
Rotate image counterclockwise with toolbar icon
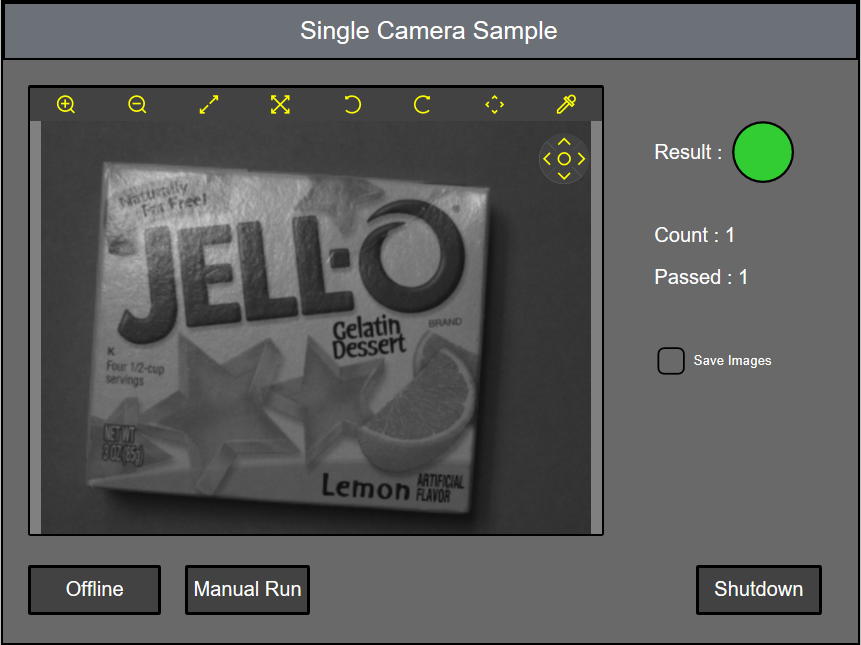(352, 105)
